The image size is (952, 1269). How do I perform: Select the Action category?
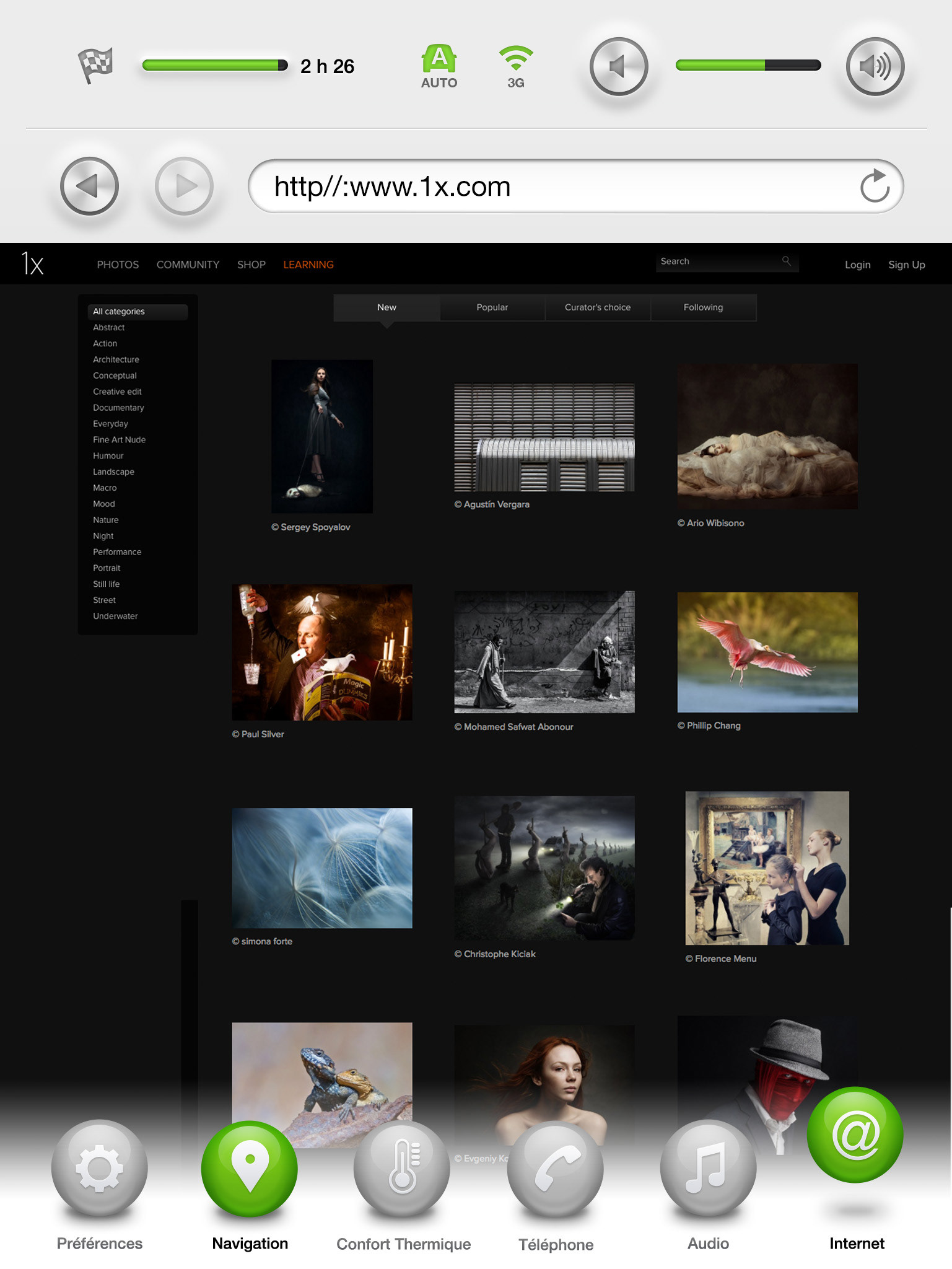click(105, 343)
